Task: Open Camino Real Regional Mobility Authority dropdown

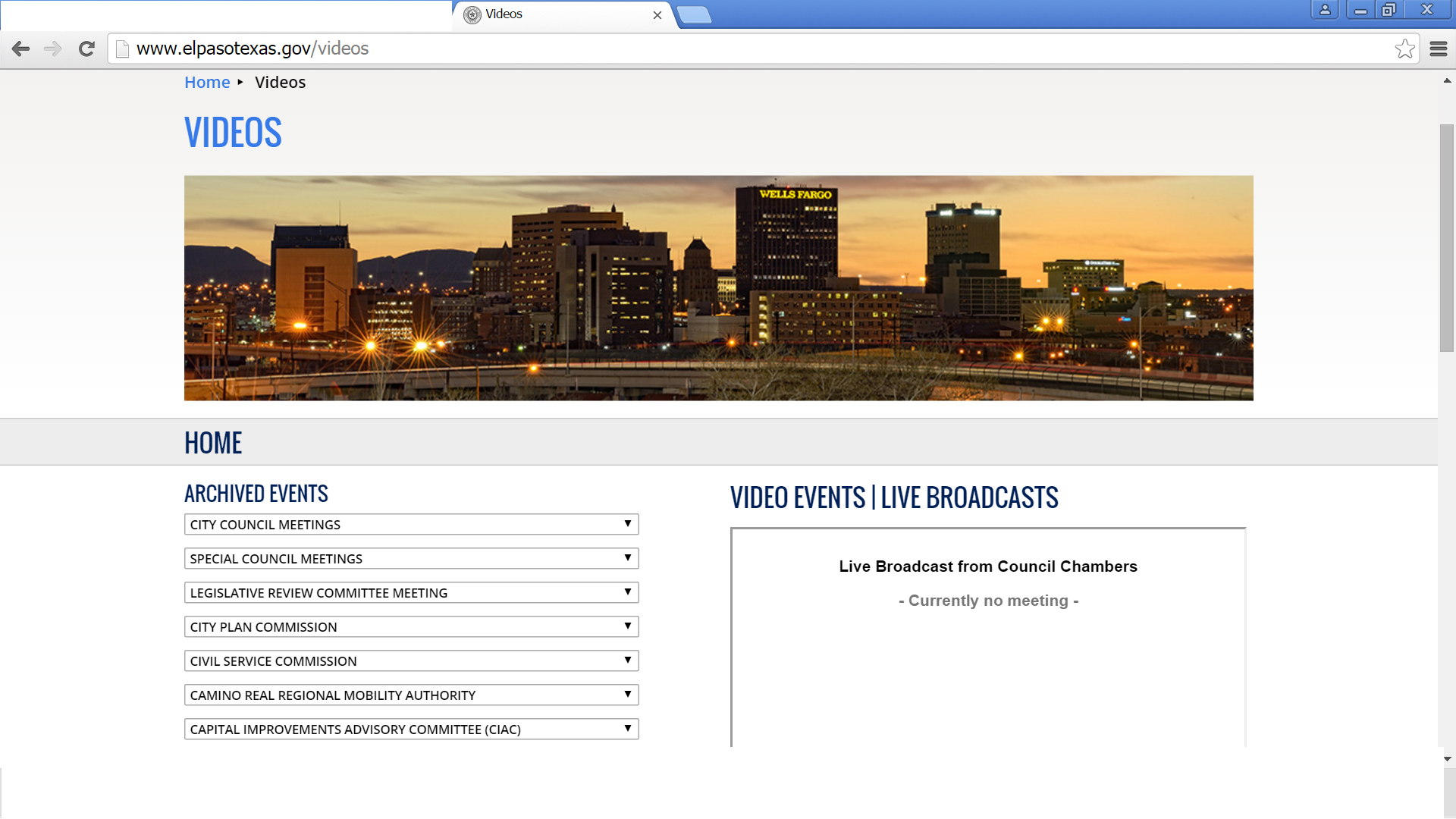Action: tap(411, 695)
